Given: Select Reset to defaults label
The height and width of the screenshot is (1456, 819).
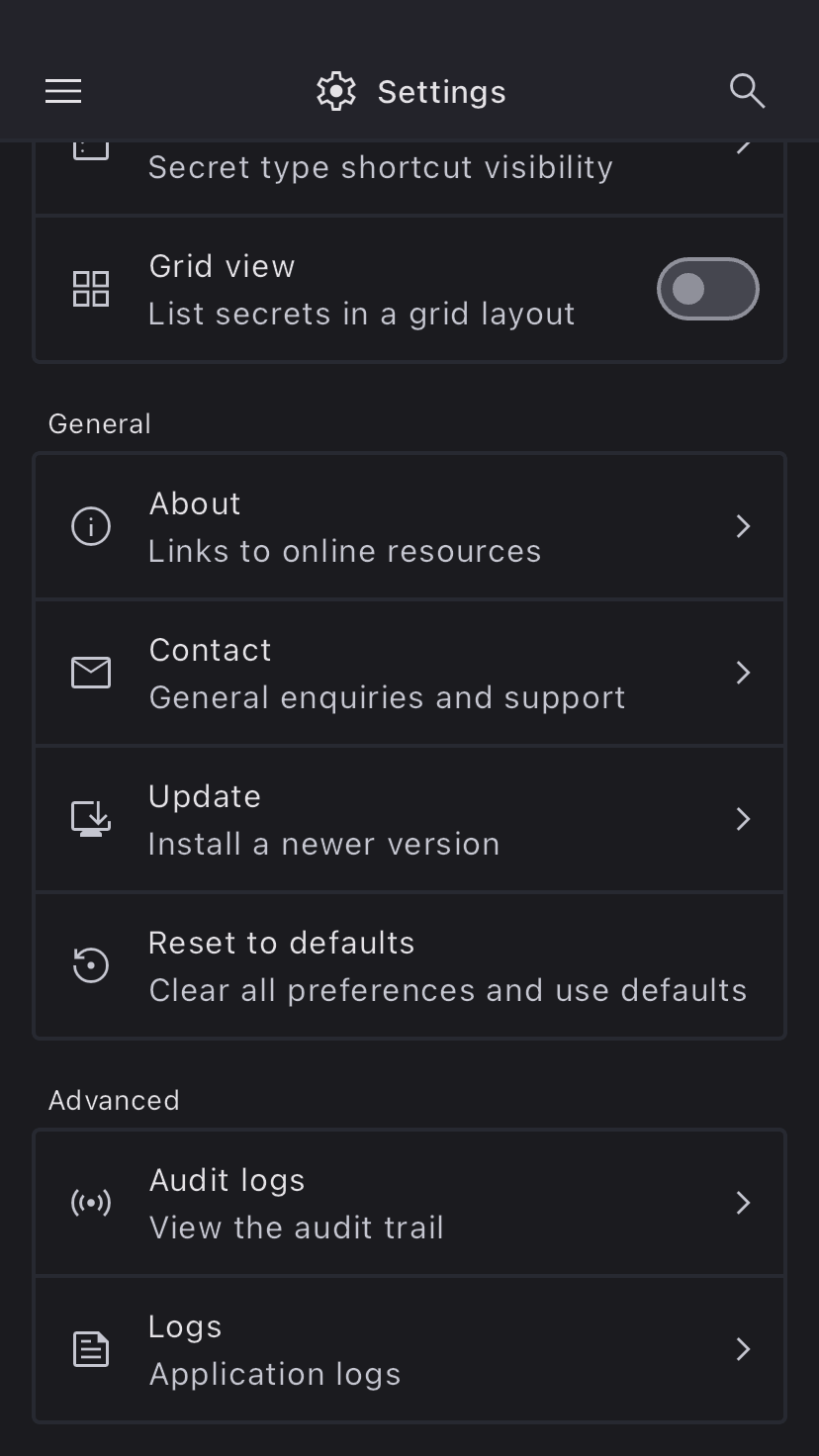Looking at the screenshot, I should (x=282, y=943).
